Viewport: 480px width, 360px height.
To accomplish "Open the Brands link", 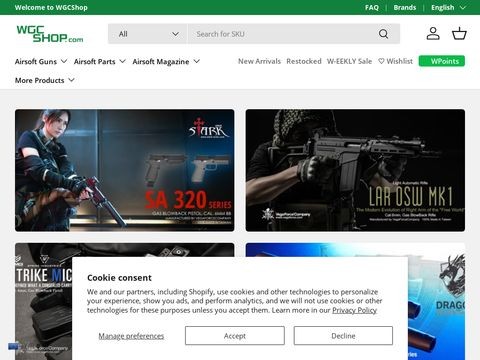I will coord(405,7).
